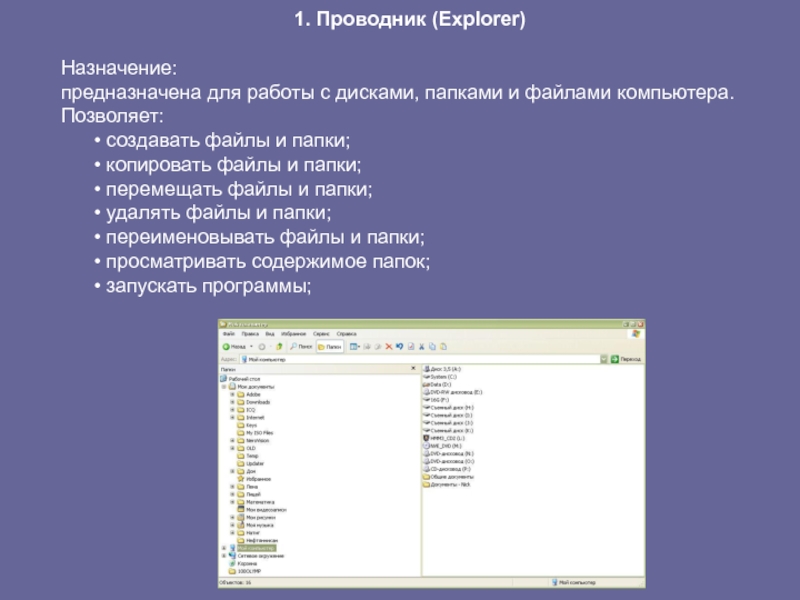Select Мои видеозаписи in folder tree

262,510
